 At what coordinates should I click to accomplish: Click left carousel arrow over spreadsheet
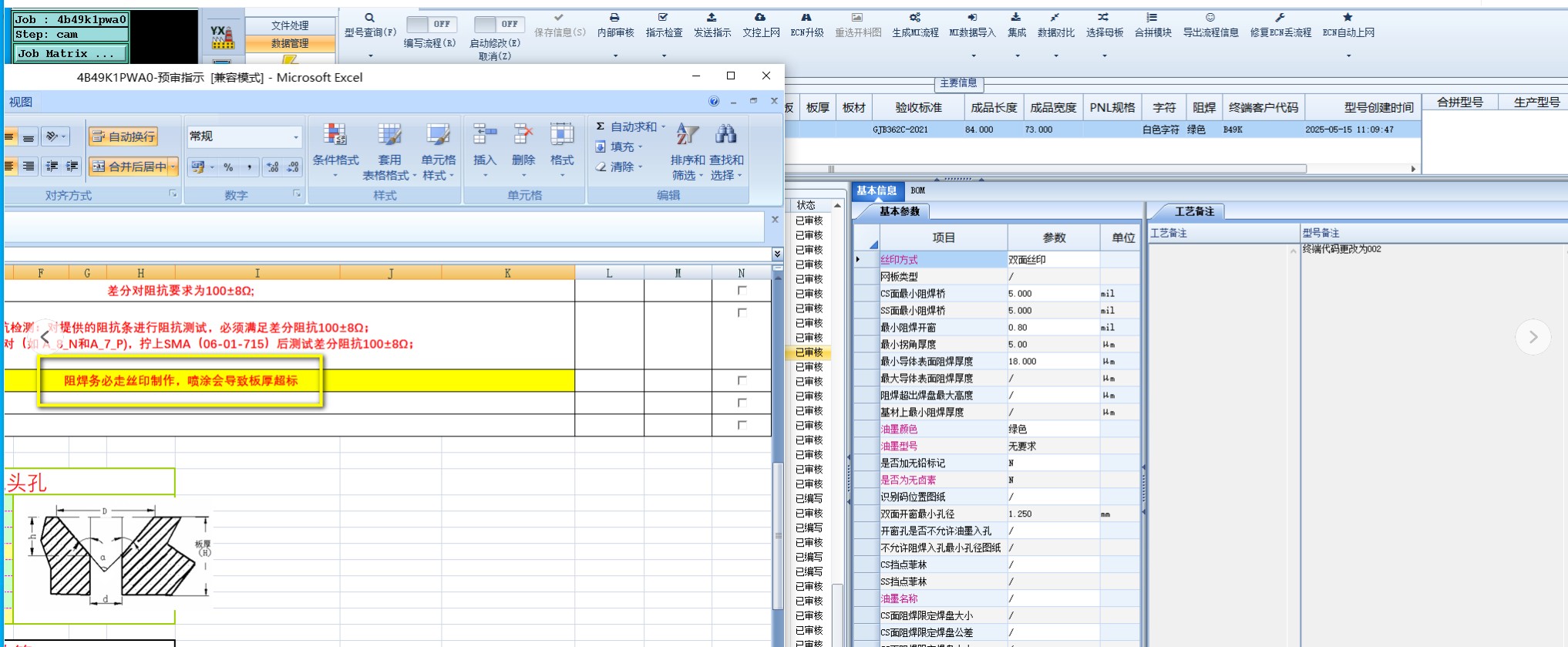(45, 337)
